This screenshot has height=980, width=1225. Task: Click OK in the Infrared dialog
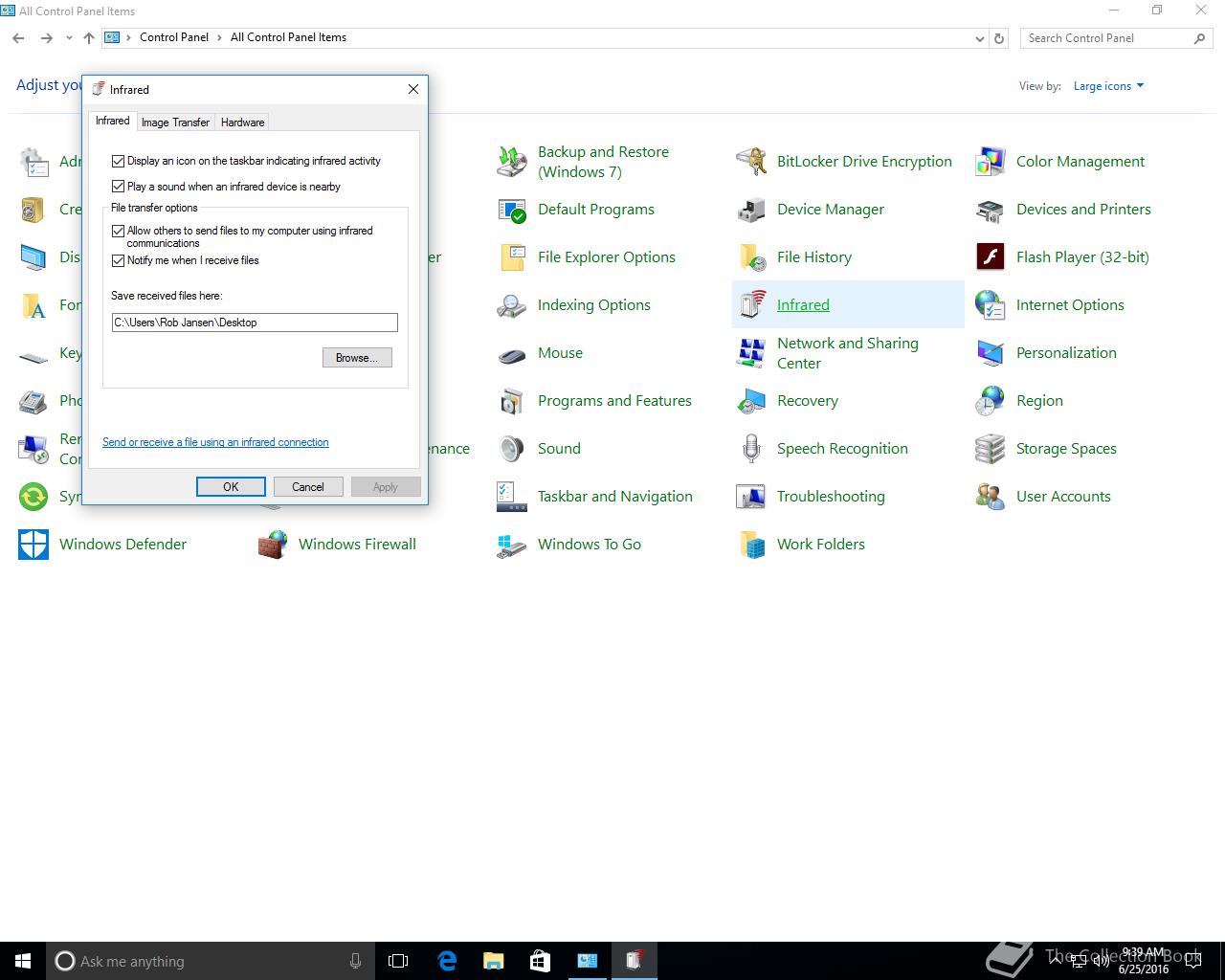(x=231, y=487)
